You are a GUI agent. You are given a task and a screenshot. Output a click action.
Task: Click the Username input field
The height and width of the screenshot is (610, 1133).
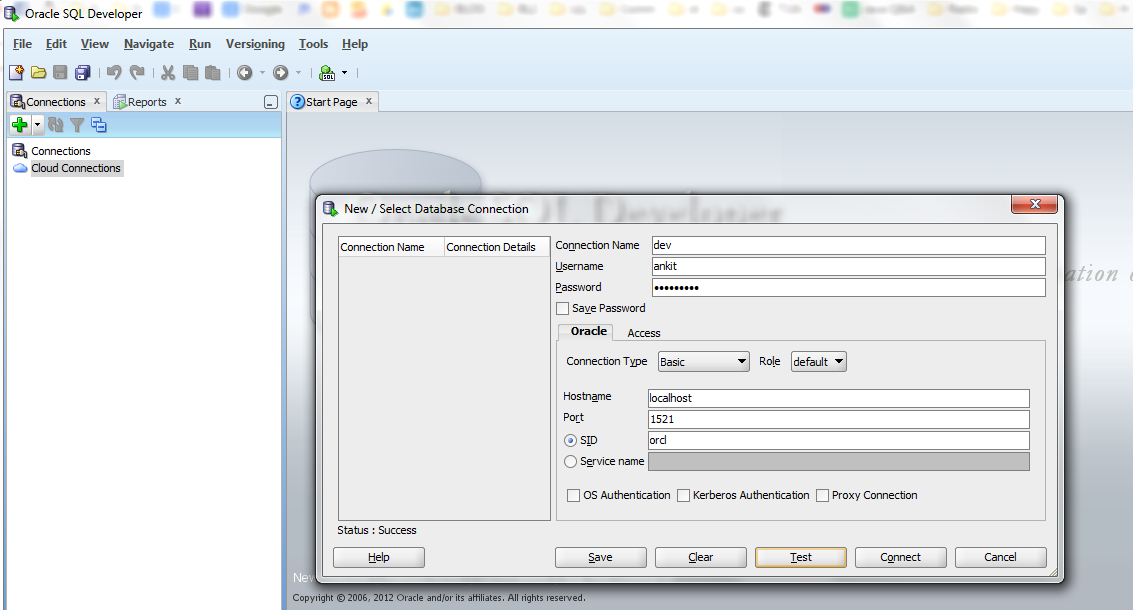[x=848, y=266]
